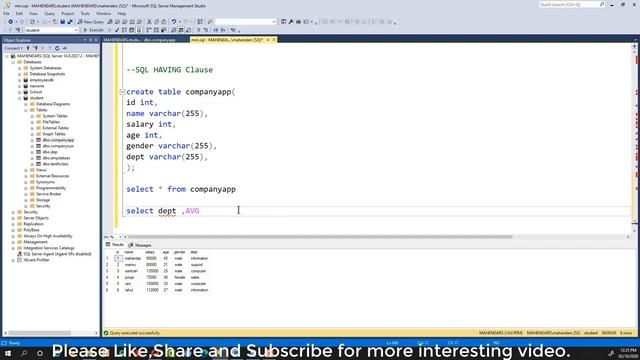640x360 pixels.
Task: Open the File menu
Action: tap(7, 13)
